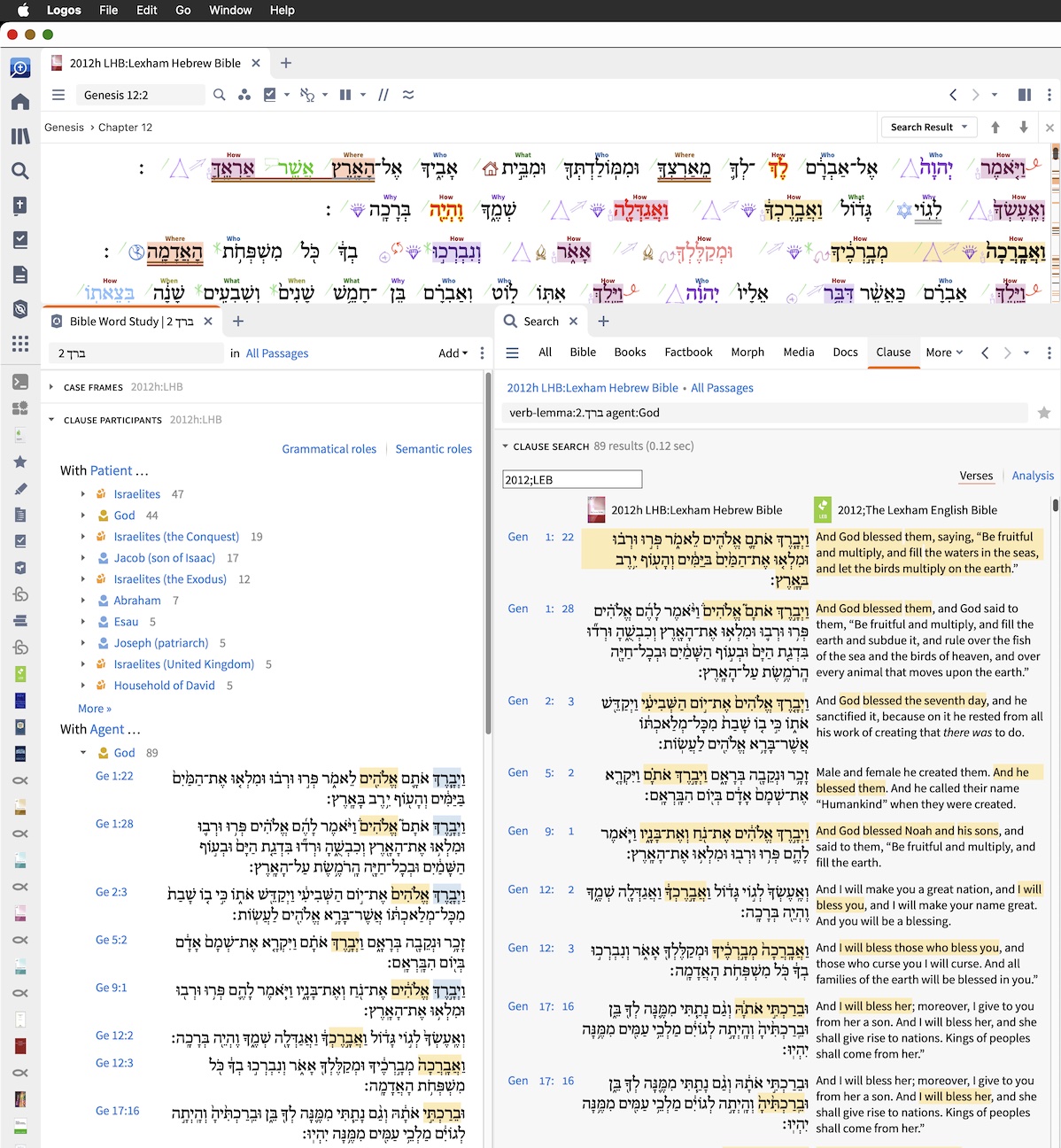1061x1148 pixels.
Task: Click the Chapter 12 breadcrumb
Action: (x=125, y=128)
